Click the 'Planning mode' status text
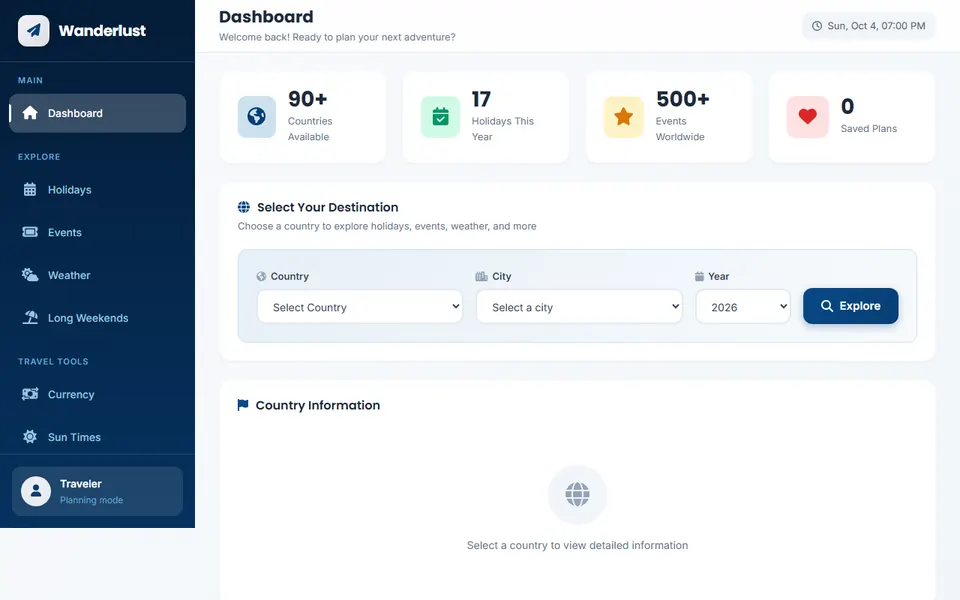Image resolution: width=960 pixels, height=600 pixels. tap(91, 500)
